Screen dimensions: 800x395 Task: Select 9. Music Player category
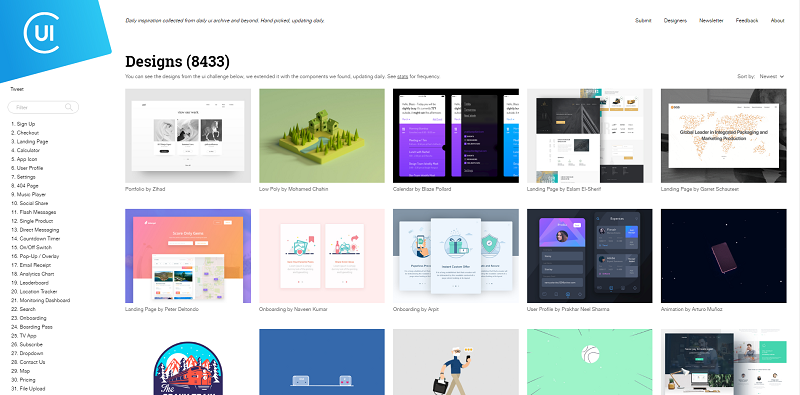[x=29, y=194]
